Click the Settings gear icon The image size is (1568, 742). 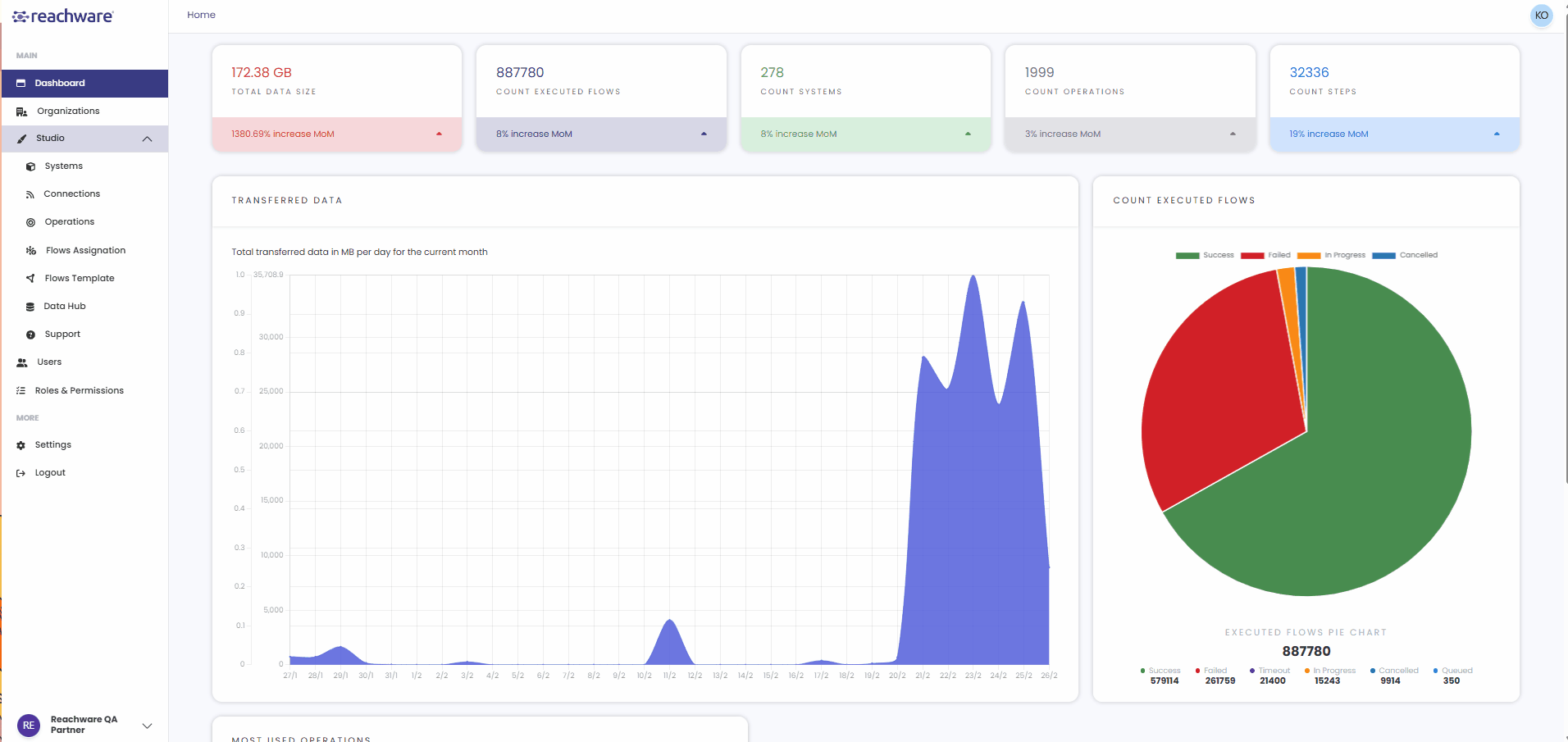click(21, 445)
